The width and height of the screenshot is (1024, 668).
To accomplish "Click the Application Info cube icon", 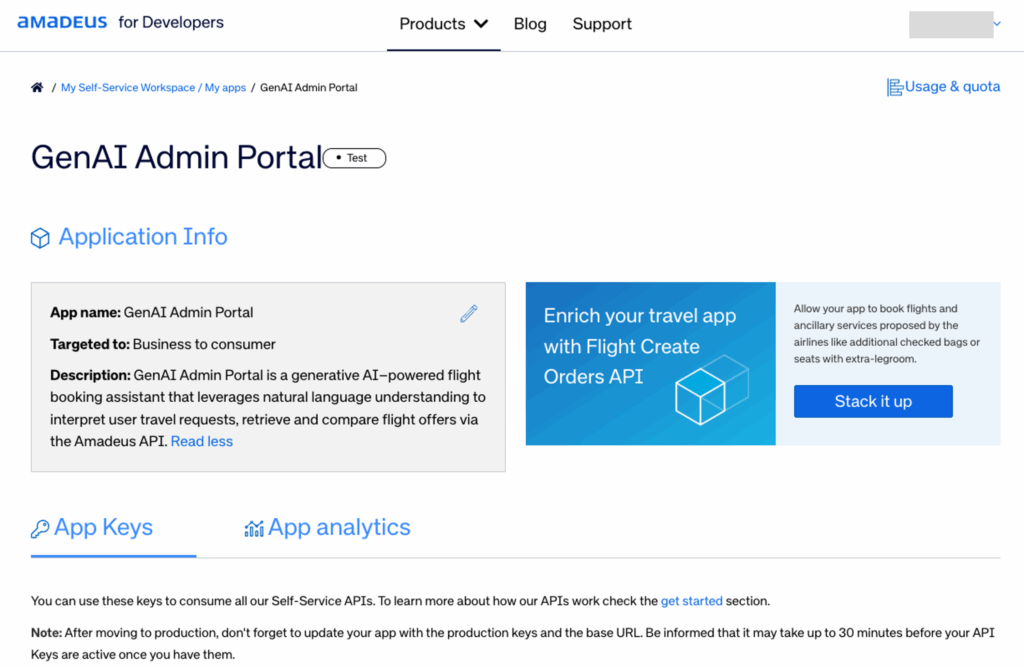I will point(40,238).
